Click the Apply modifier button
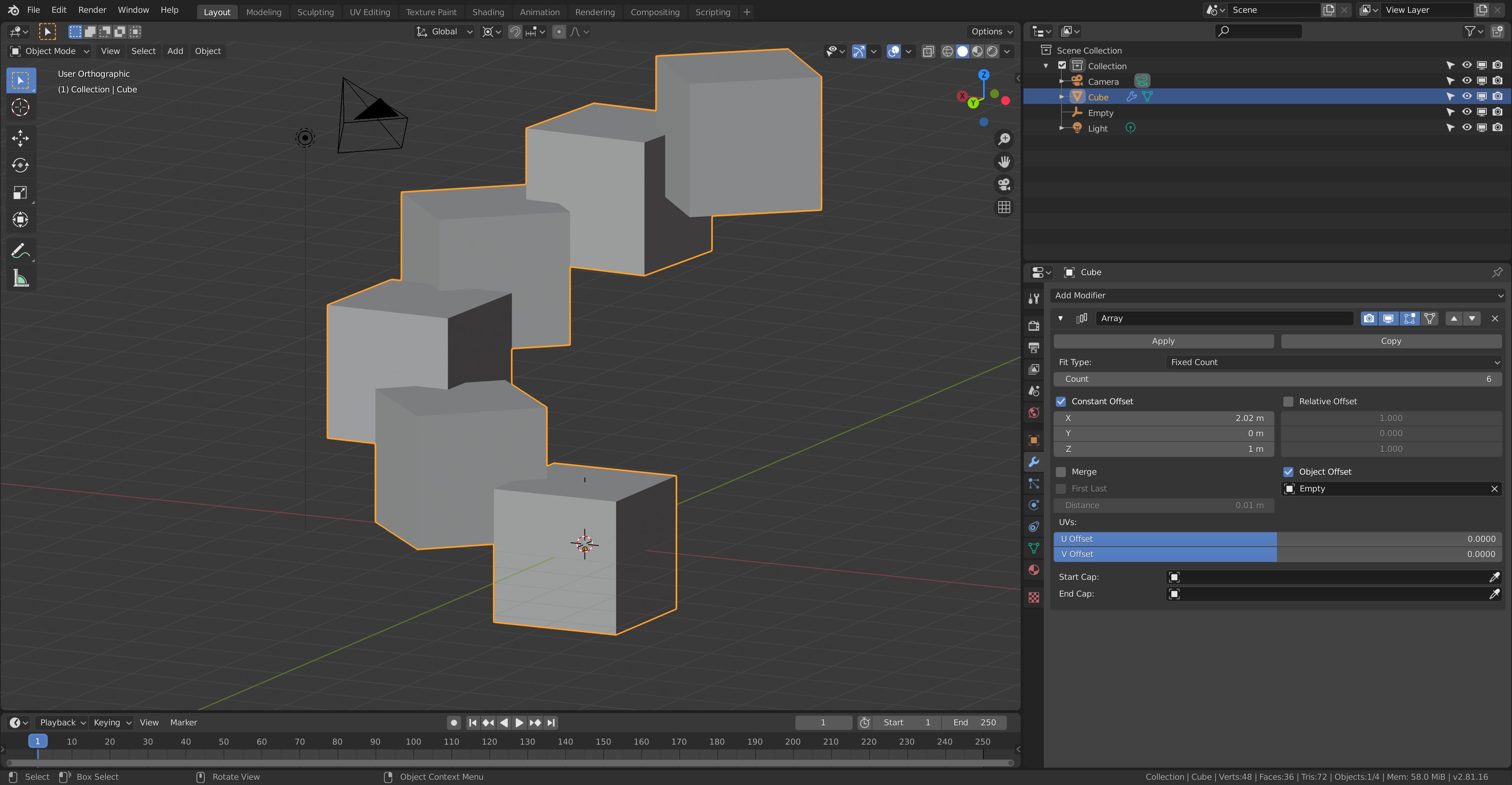The width and height of the screenshot is (1512, 785). click(x=1163, y=341)
